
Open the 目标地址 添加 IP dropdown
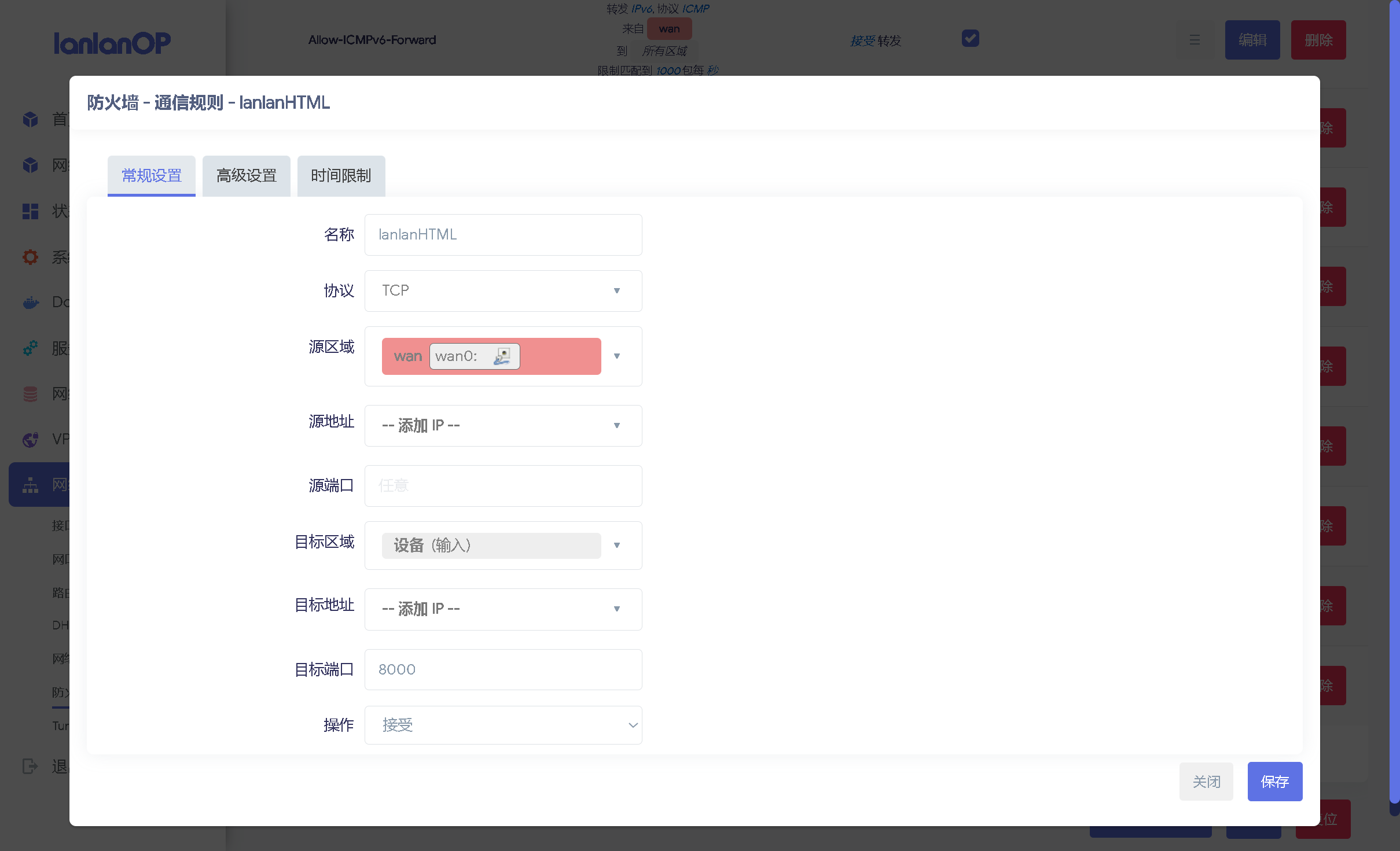click(x=504, y=609)
